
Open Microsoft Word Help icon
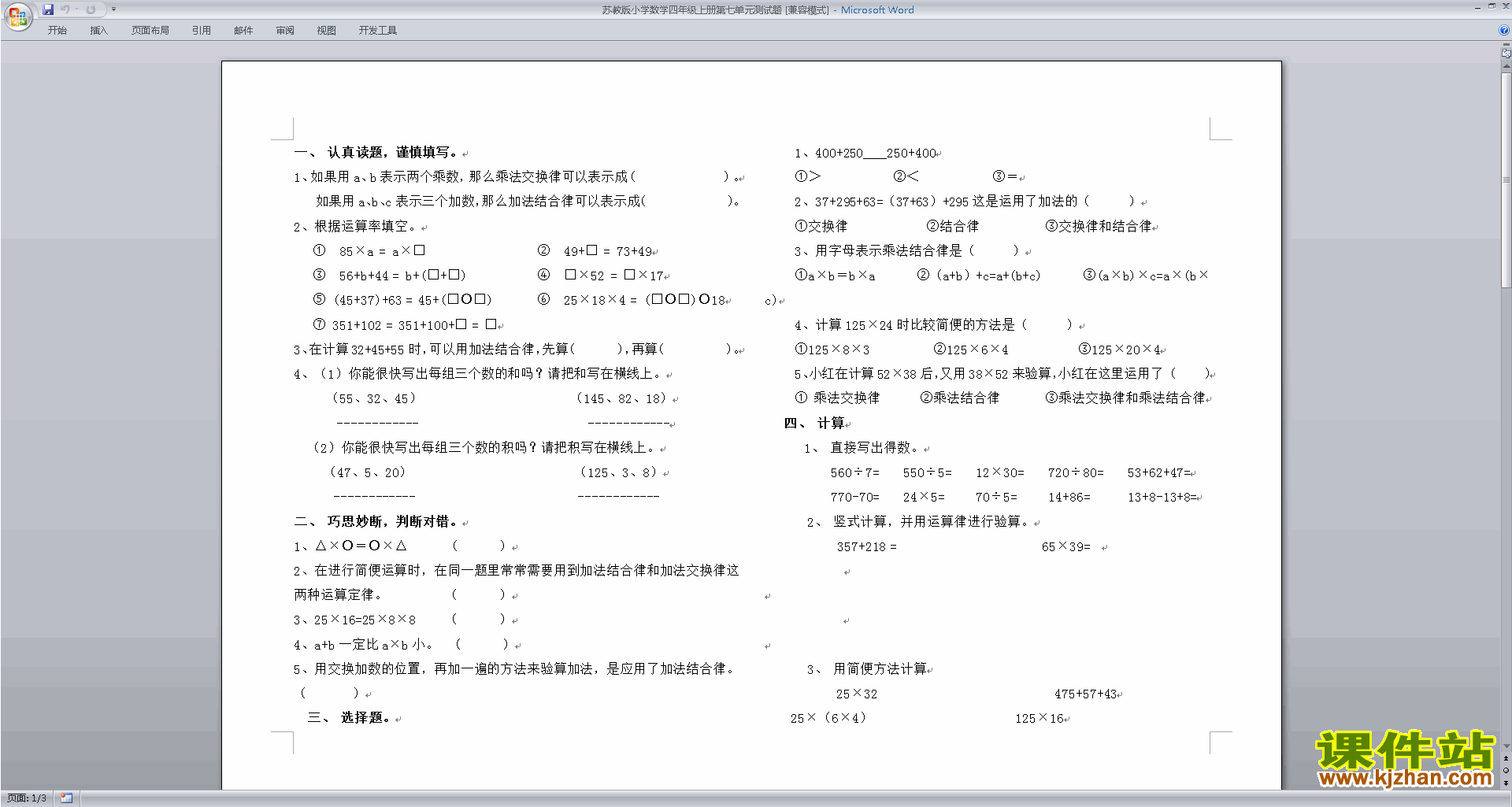[1504, 31]
